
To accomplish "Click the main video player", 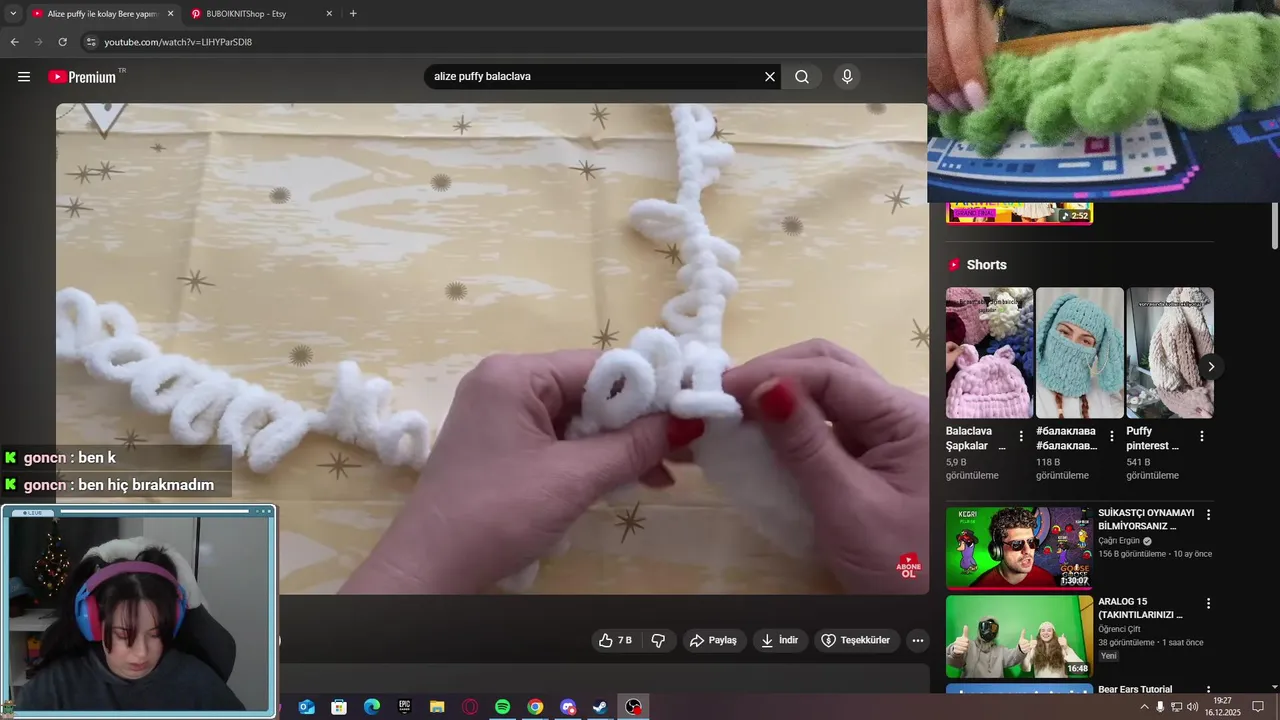I will (492, 349).
